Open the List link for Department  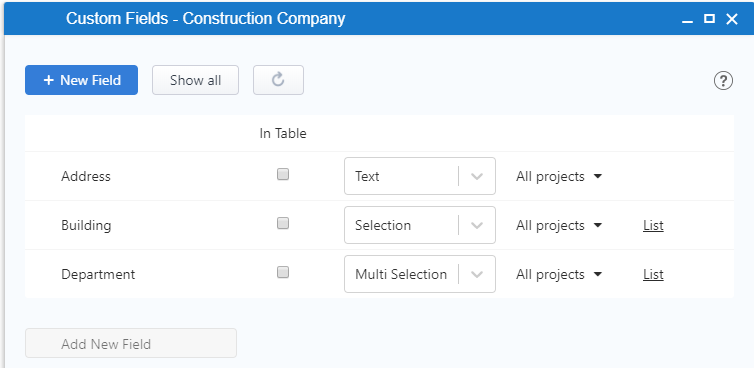click(x=653, y=275)
